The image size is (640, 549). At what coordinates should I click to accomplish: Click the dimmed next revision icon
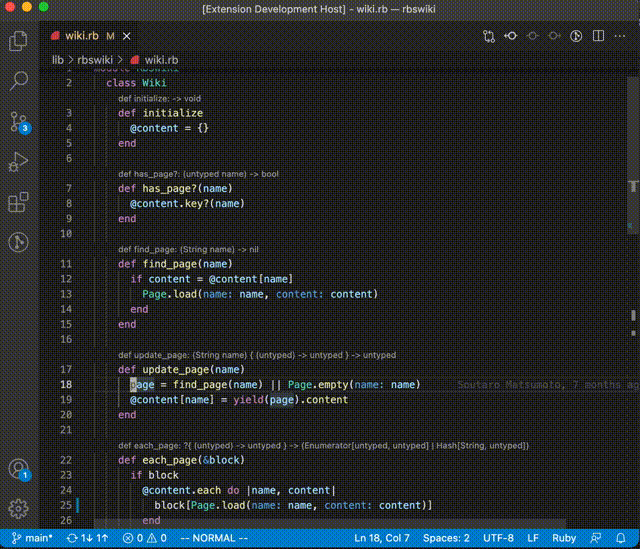tap(554, 36)
